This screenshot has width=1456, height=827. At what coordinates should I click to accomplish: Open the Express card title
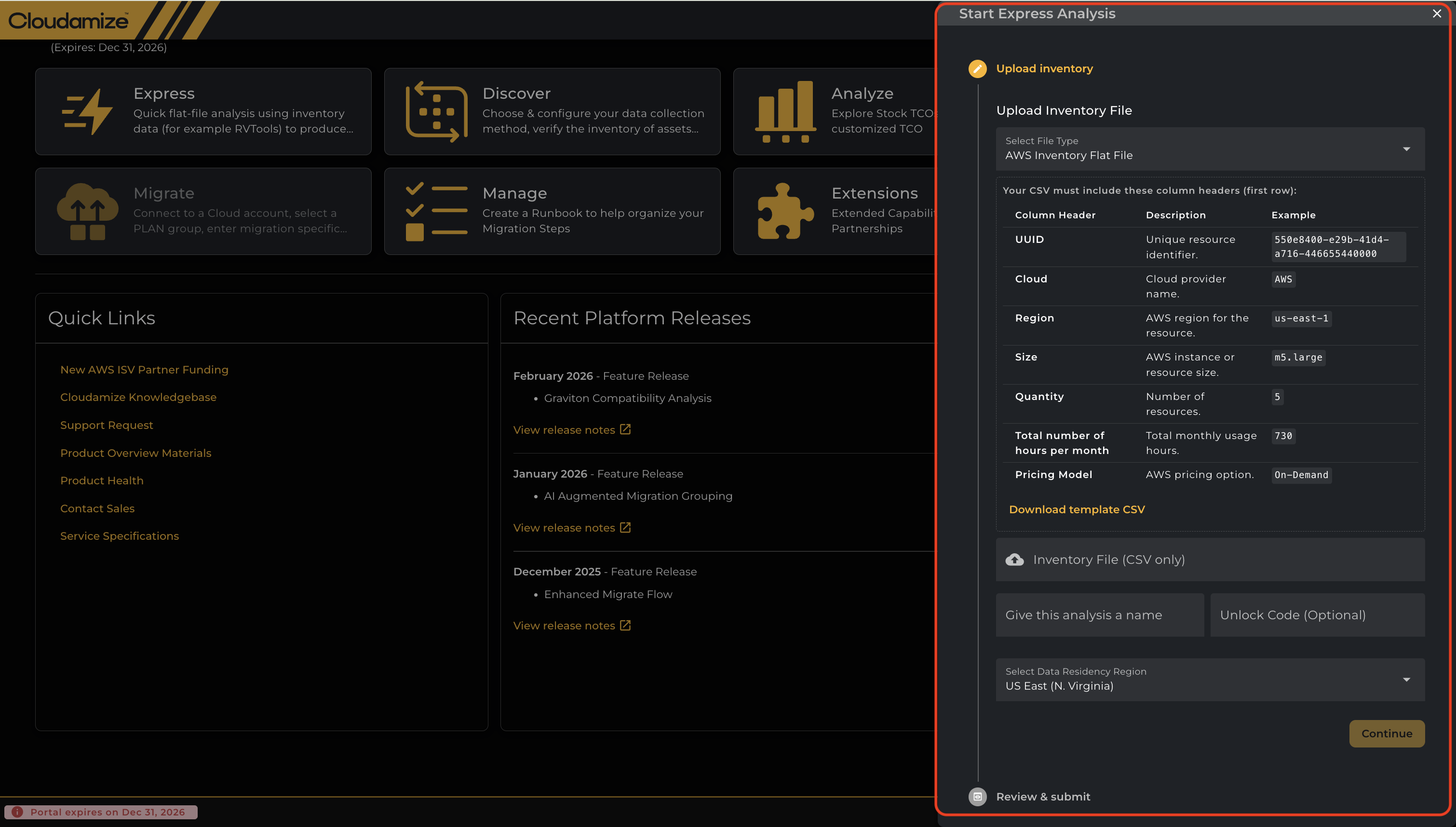pos(163,93)
